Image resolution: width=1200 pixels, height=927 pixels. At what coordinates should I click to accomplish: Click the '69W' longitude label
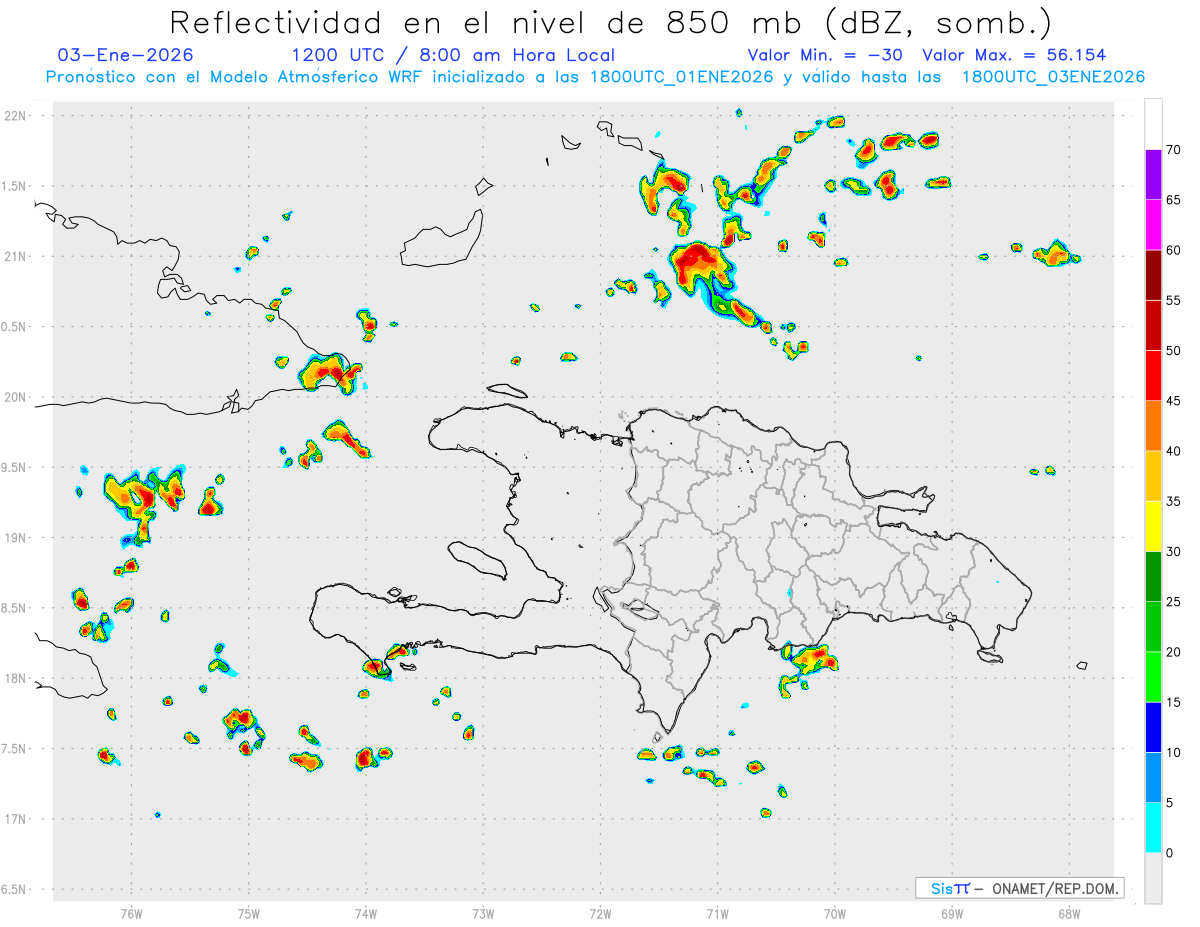click(952, 913)
